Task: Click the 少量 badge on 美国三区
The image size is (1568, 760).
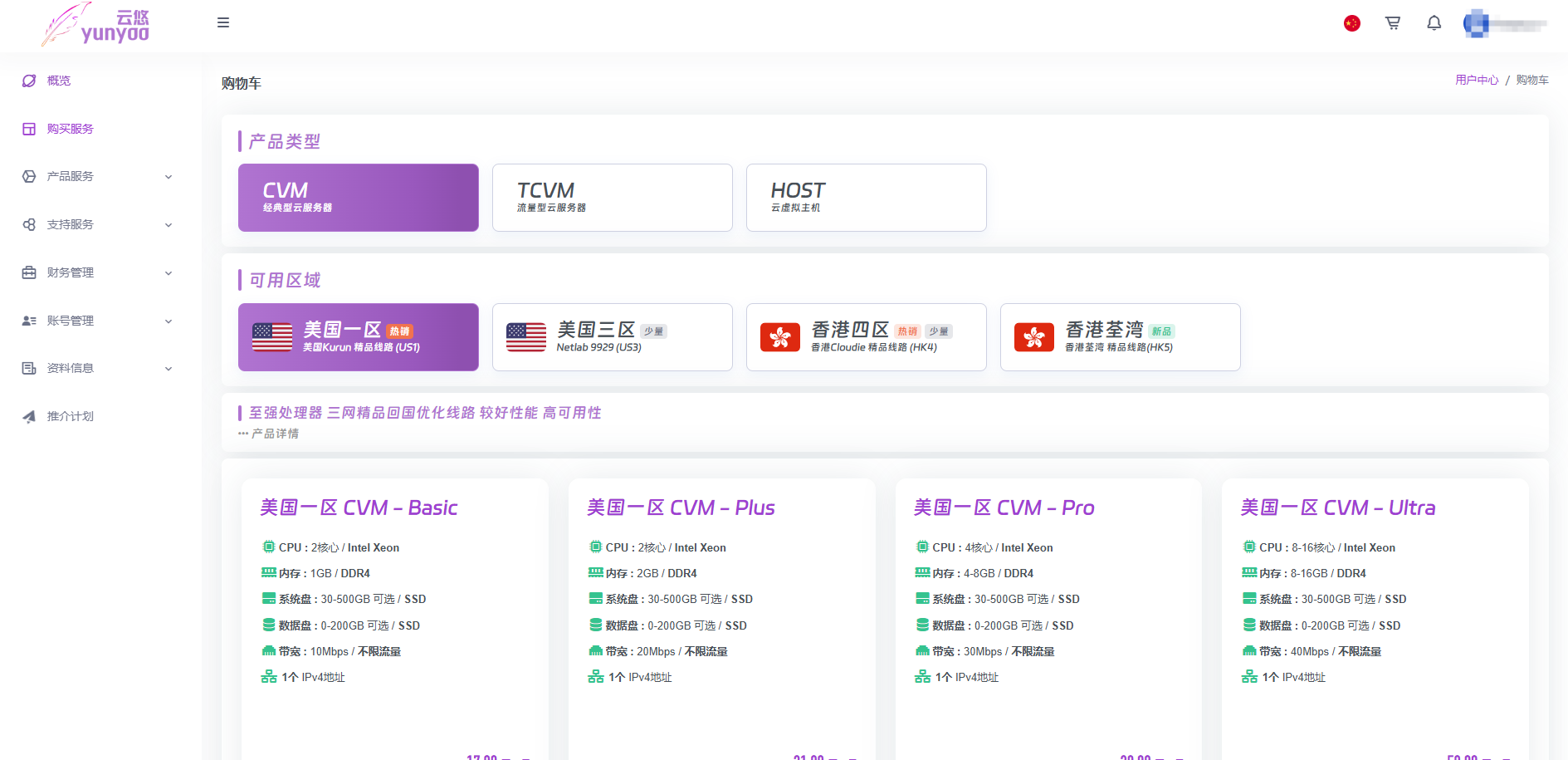Action: click(x=653, y=331)
